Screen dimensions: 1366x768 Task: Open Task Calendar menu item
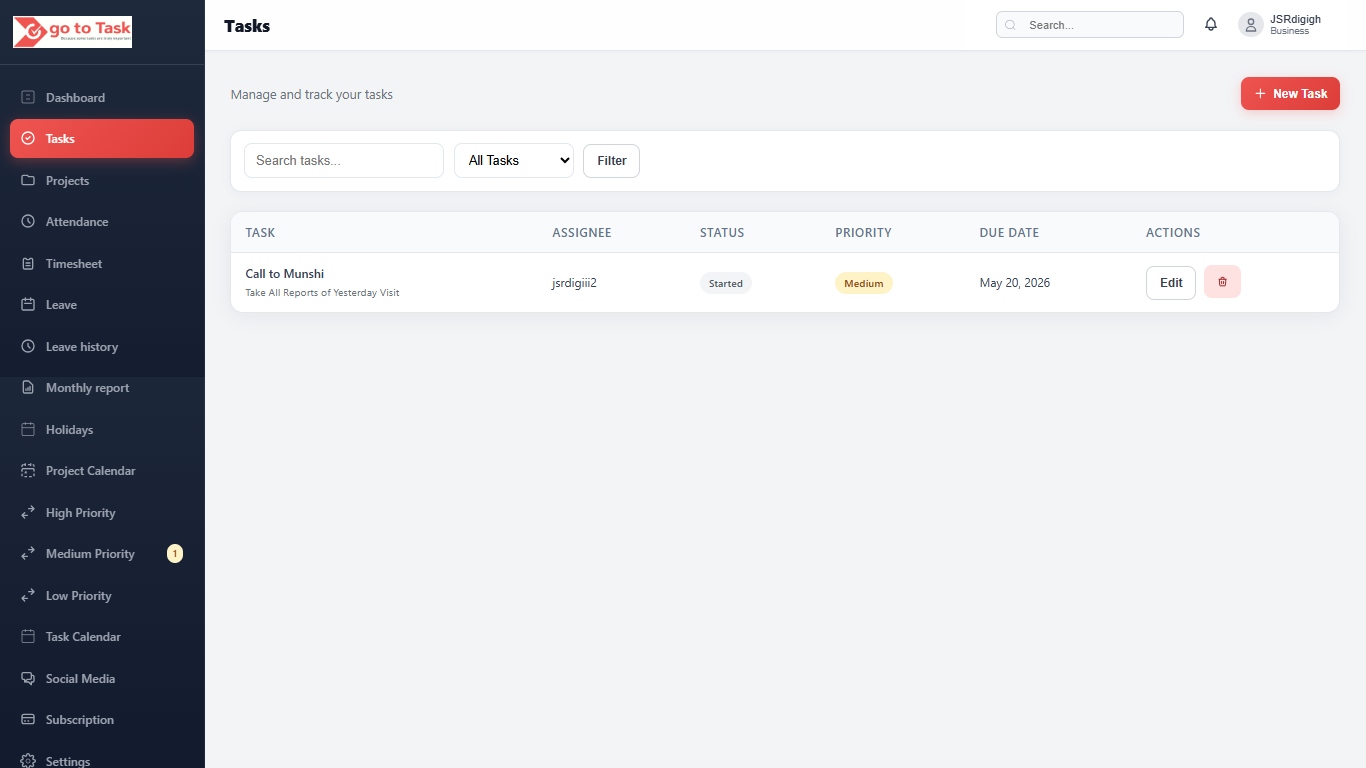102,637
